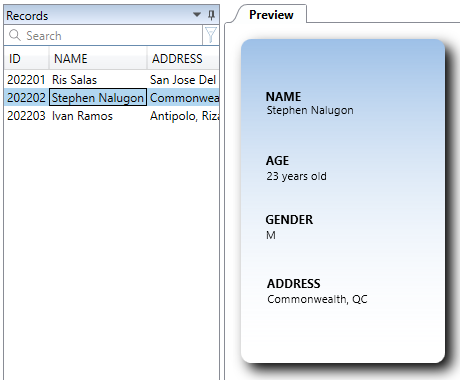Select the Ris Salas name cell

click(x=98, y=80)
